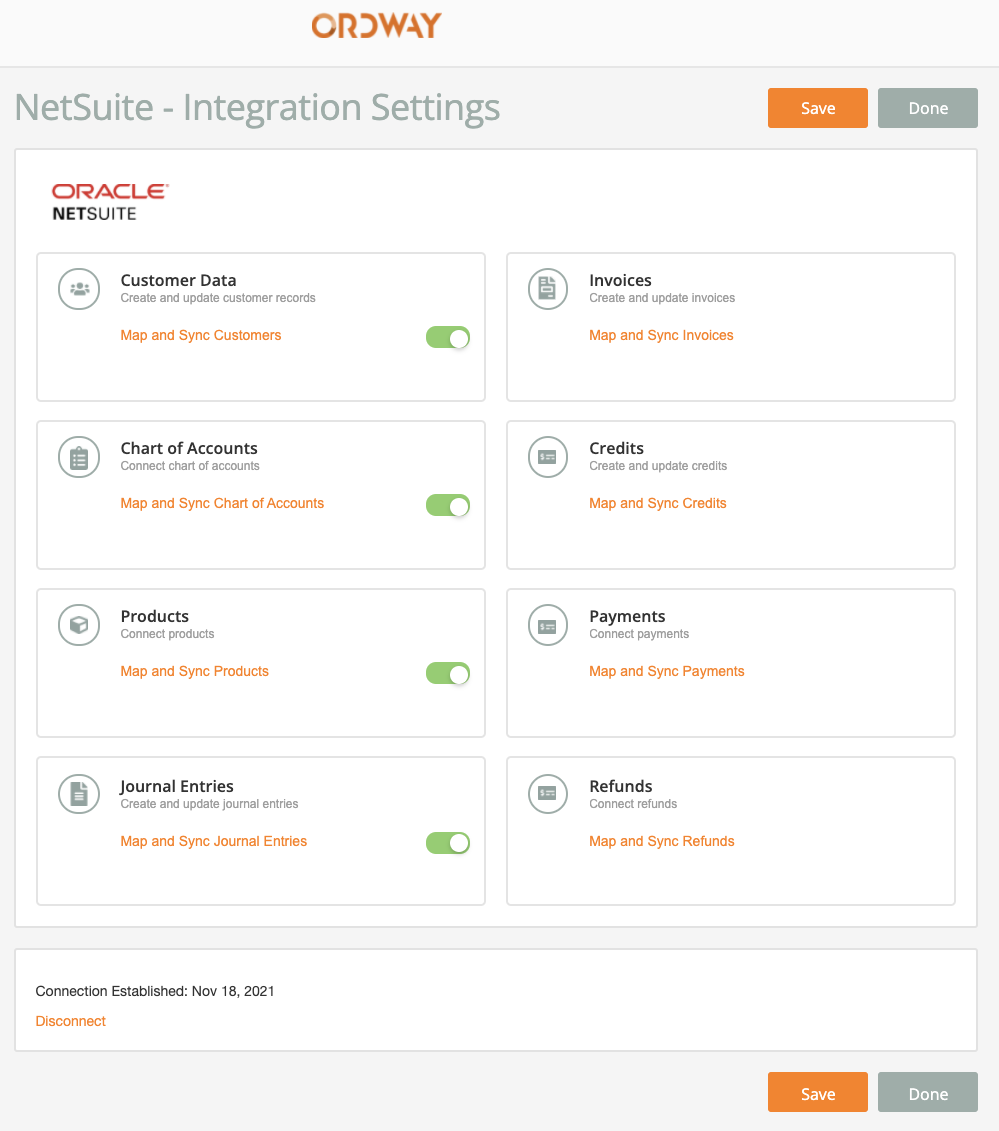Select the Customer Data heading
Screen dimensions: 999x1131
pos(178,280)
